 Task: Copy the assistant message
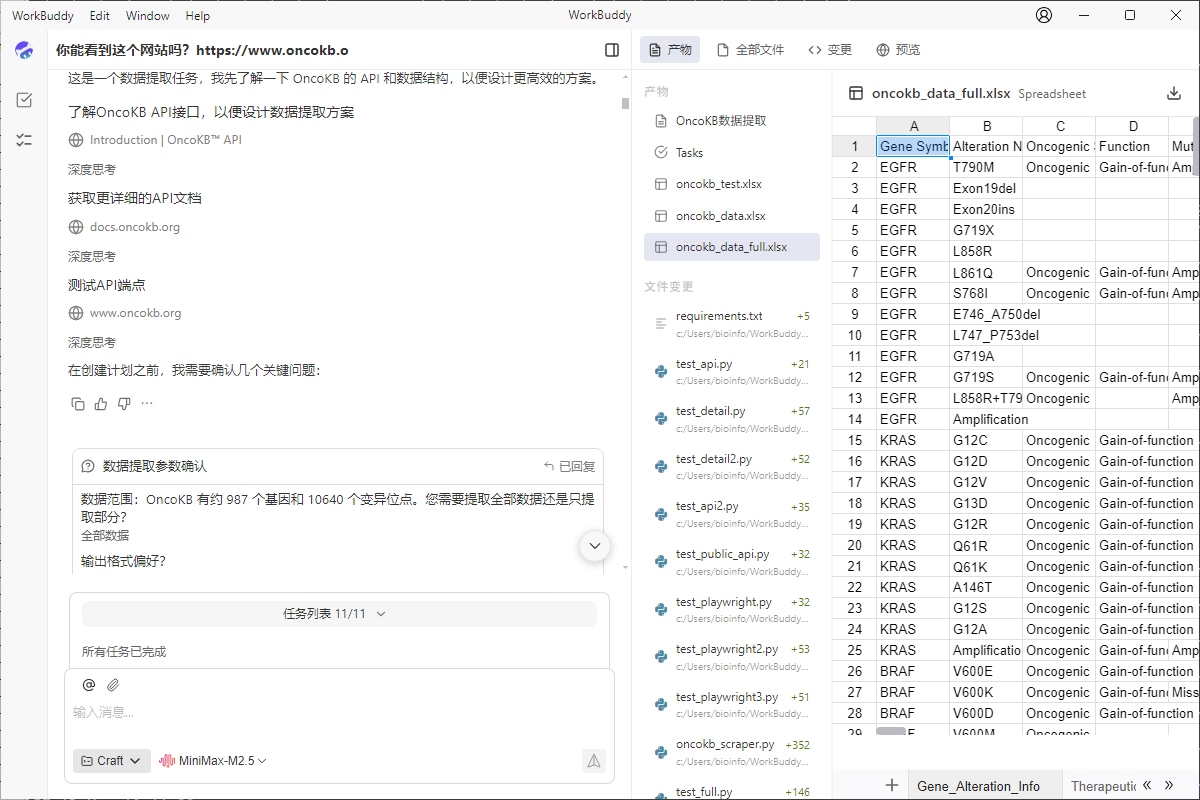point(78,404)
